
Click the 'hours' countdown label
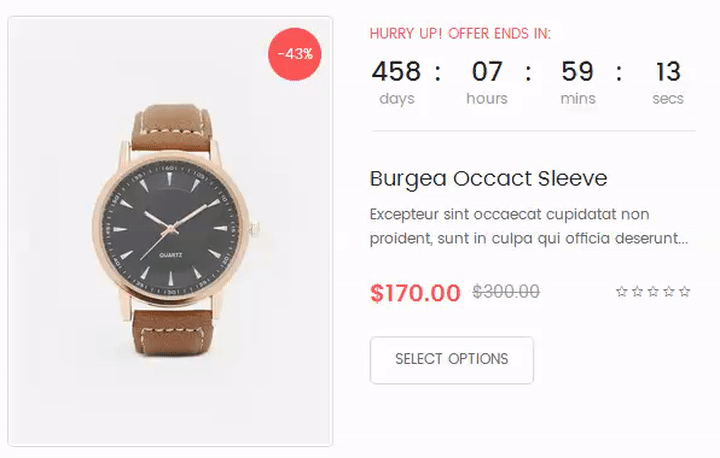pos(487,99)
